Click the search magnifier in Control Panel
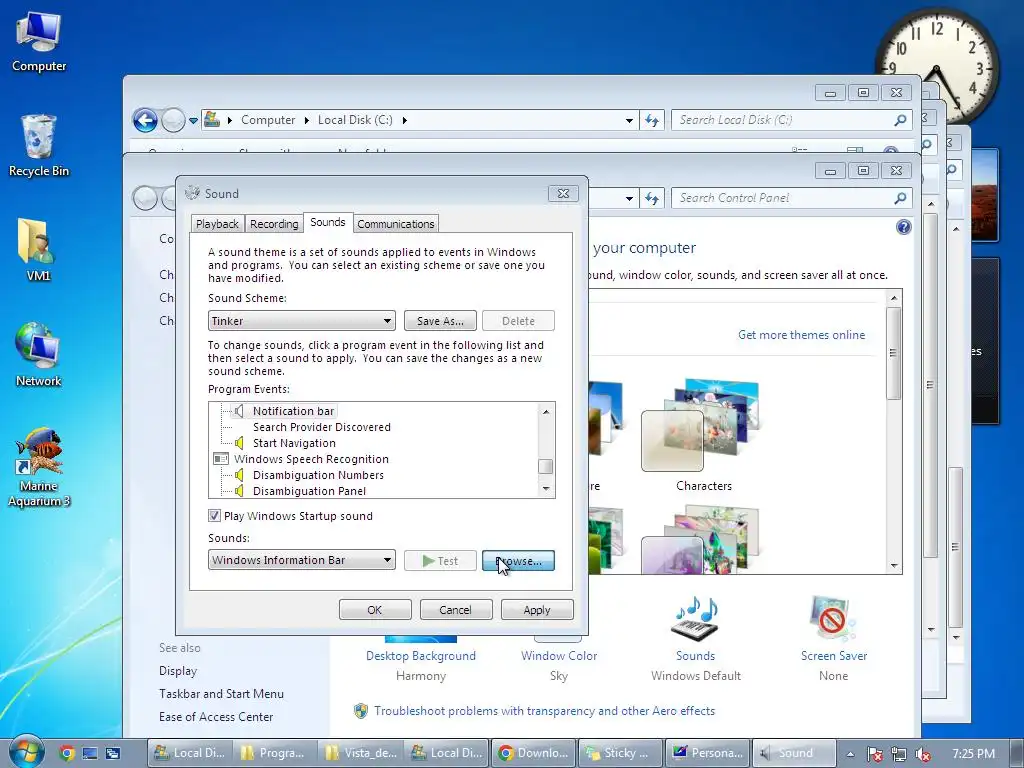Screen dimensions: 1024x768 900,198
